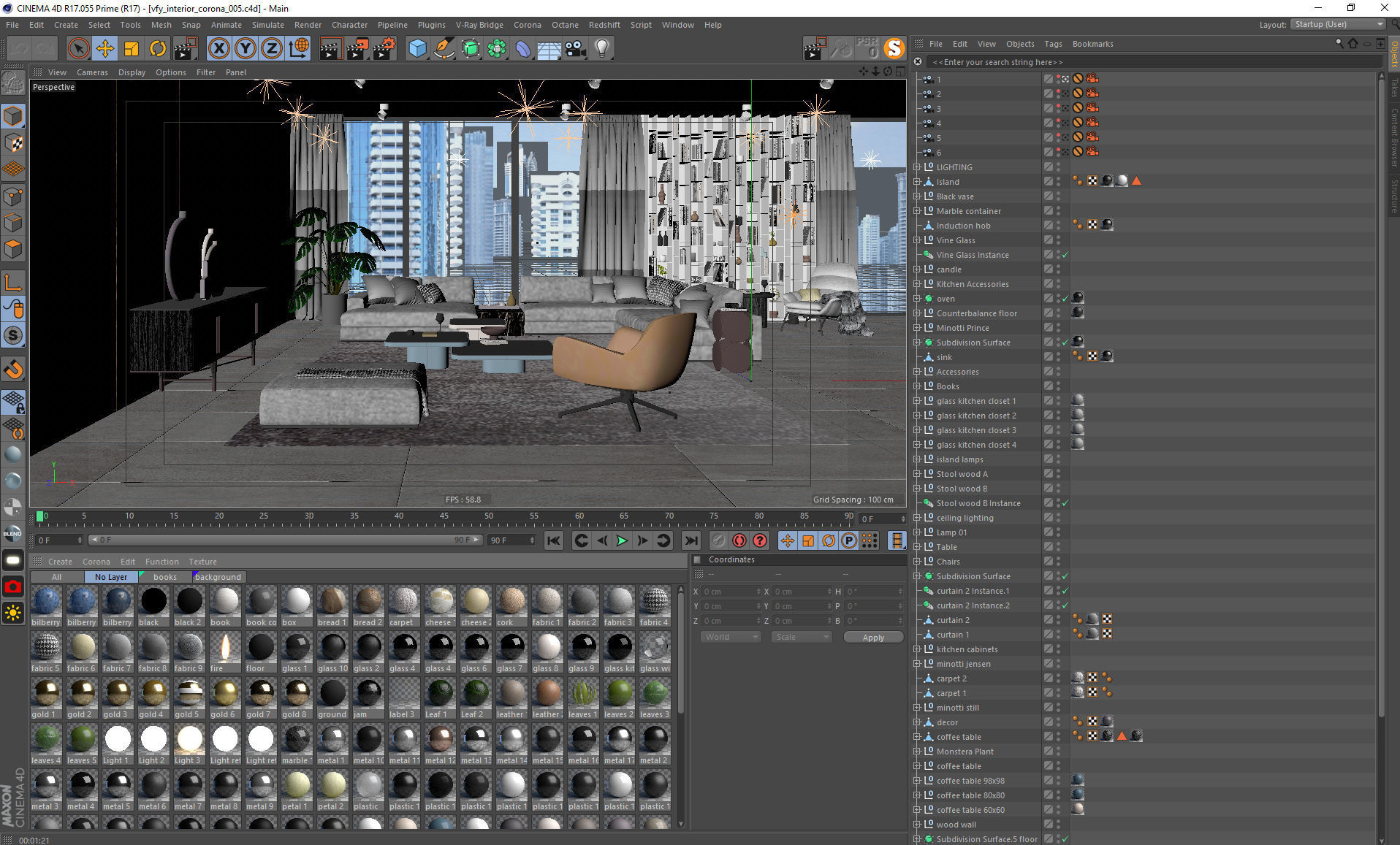
Task: Select the Move tool in top toolbar
Action: click(x=104, y=49)
